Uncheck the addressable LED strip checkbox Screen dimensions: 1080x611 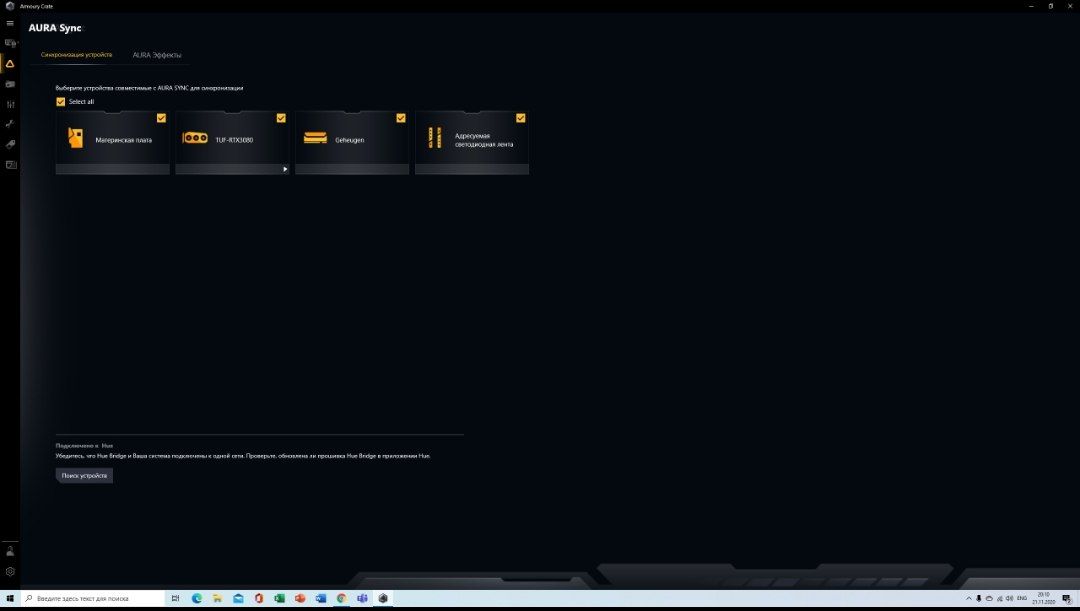[521, 118]
